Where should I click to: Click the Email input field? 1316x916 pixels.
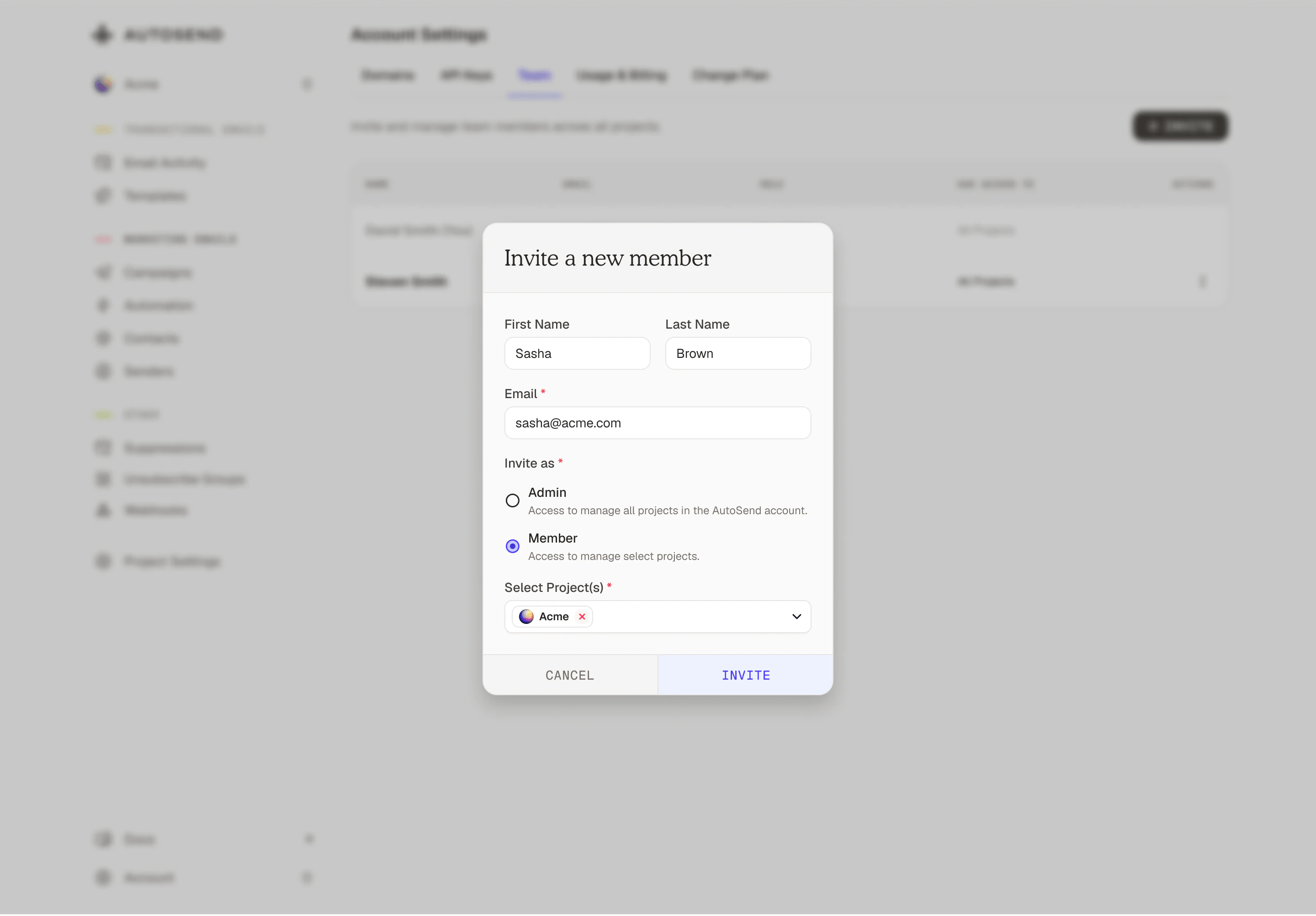coord(658,423)
